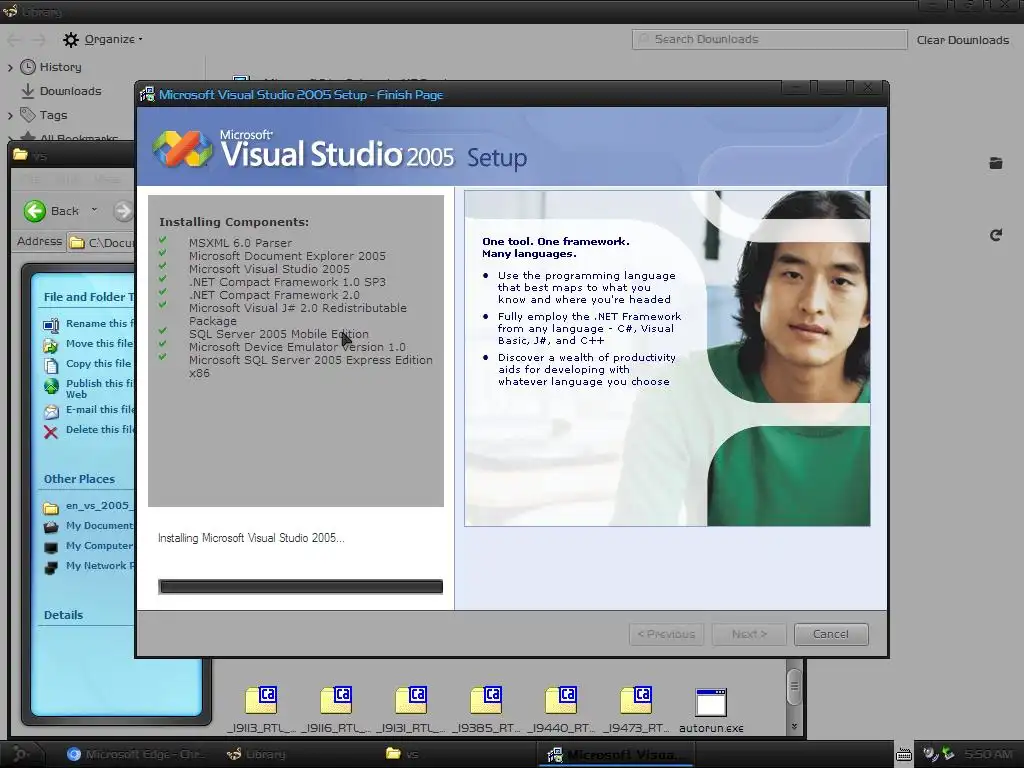Click the Back arrow in Library toolbar
Viewport: 1024px width, 768px height.
click(x=14, y=40)
